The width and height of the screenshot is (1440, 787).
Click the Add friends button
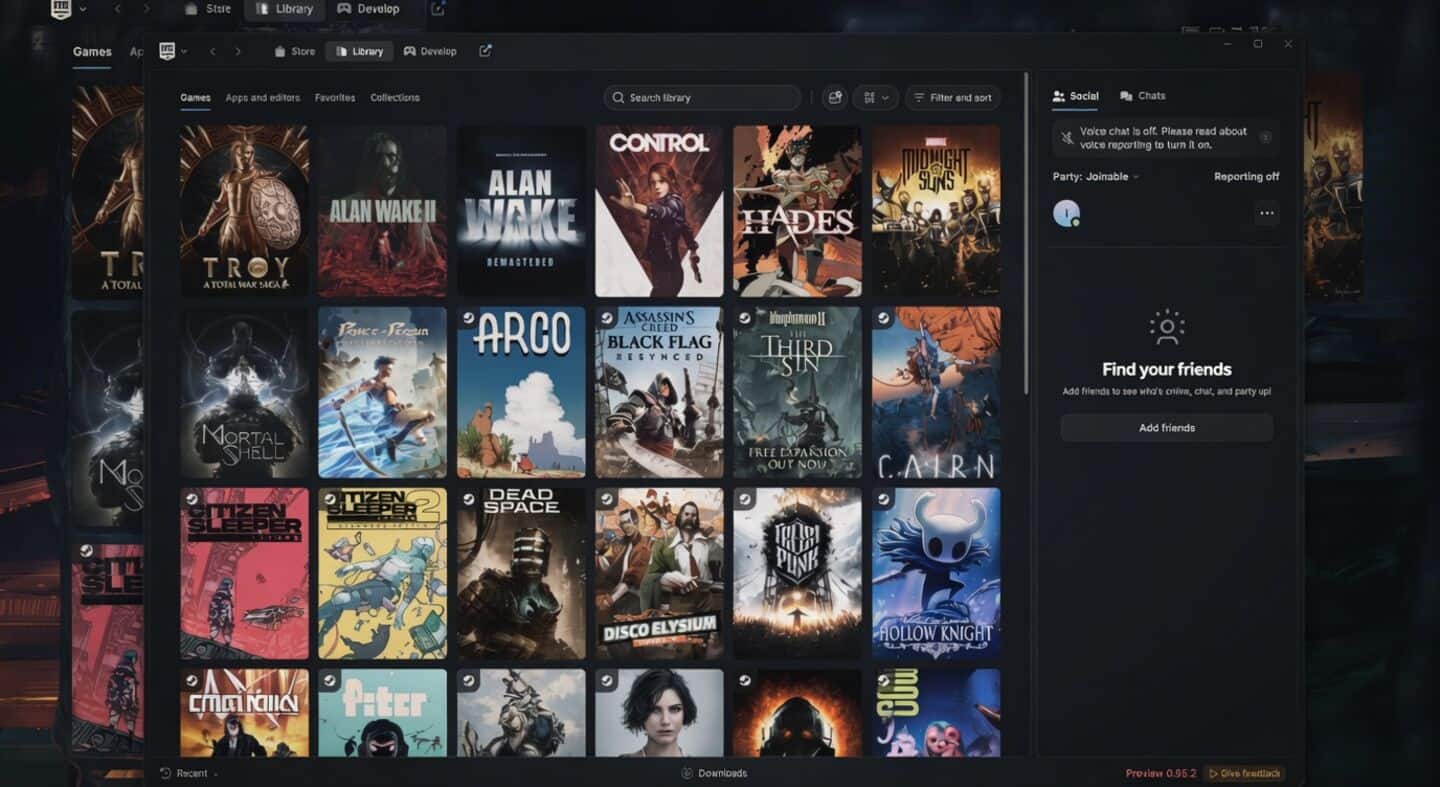pos(1167,428)
